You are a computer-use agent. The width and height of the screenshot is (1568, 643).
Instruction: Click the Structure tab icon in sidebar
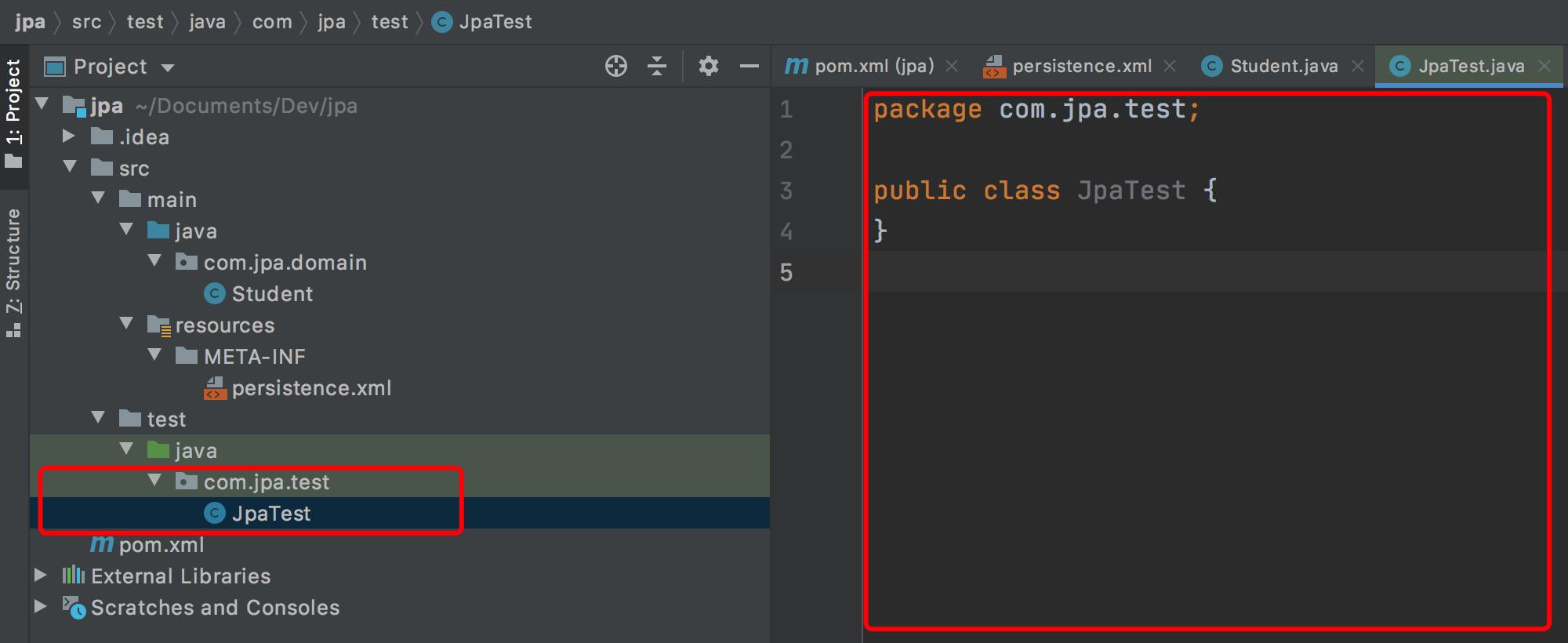(13, 331)
